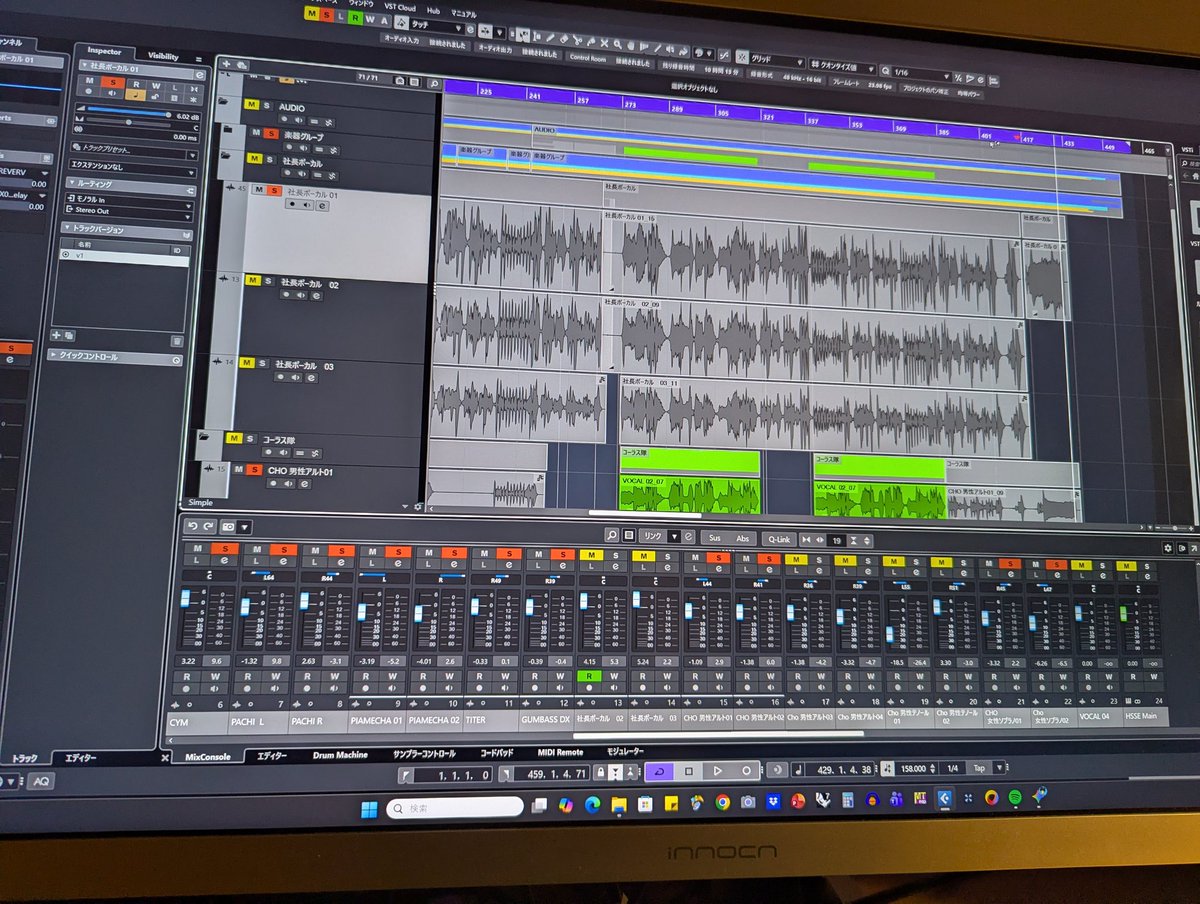
Task: Toggle Solo on PACHI L mixer channel
Action: pyautogui.click(x=283, y=548)
